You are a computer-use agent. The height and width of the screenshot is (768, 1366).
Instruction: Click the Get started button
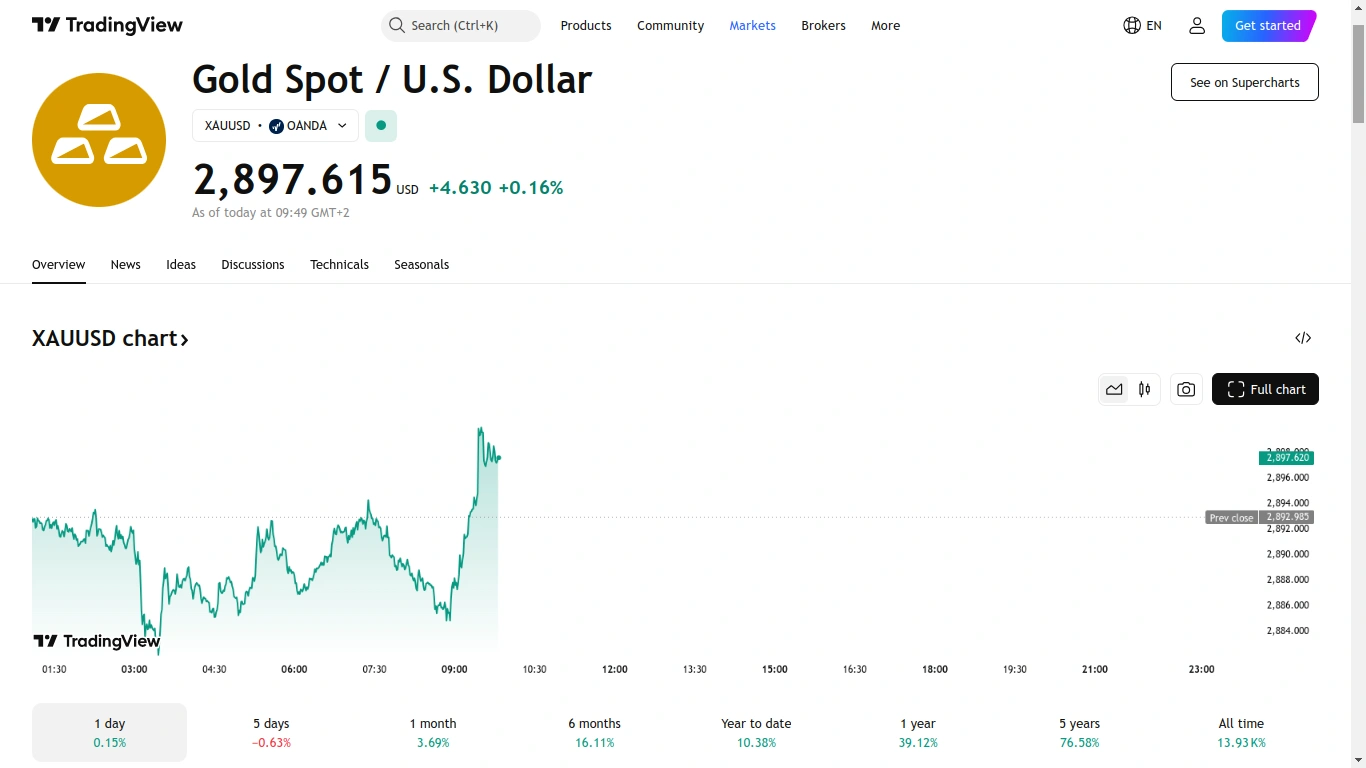point(1267,26)
